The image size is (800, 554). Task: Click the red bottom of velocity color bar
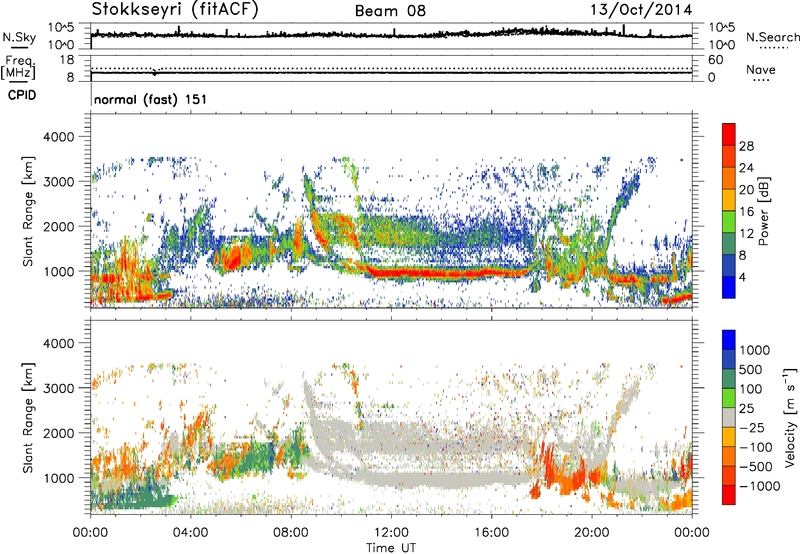pyautogui.click(x=729, y=495)
